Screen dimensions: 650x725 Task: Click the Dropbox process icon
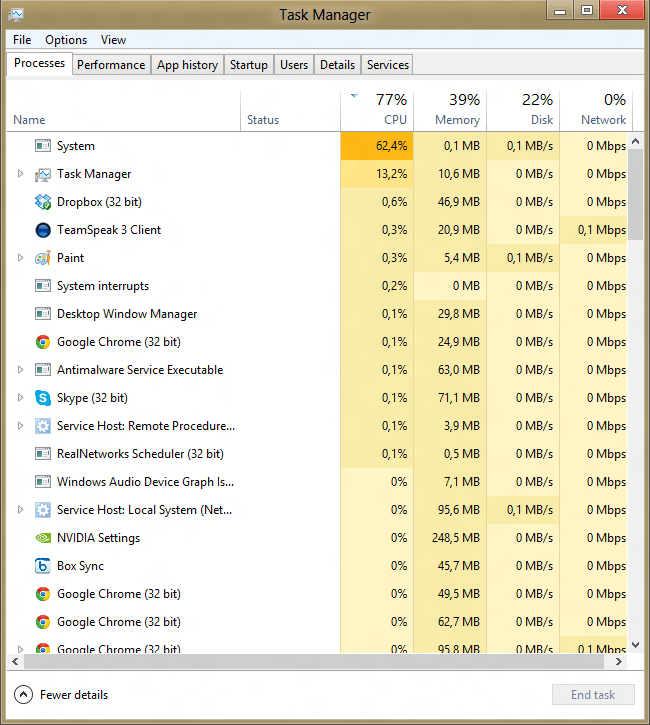coord(43,202)
